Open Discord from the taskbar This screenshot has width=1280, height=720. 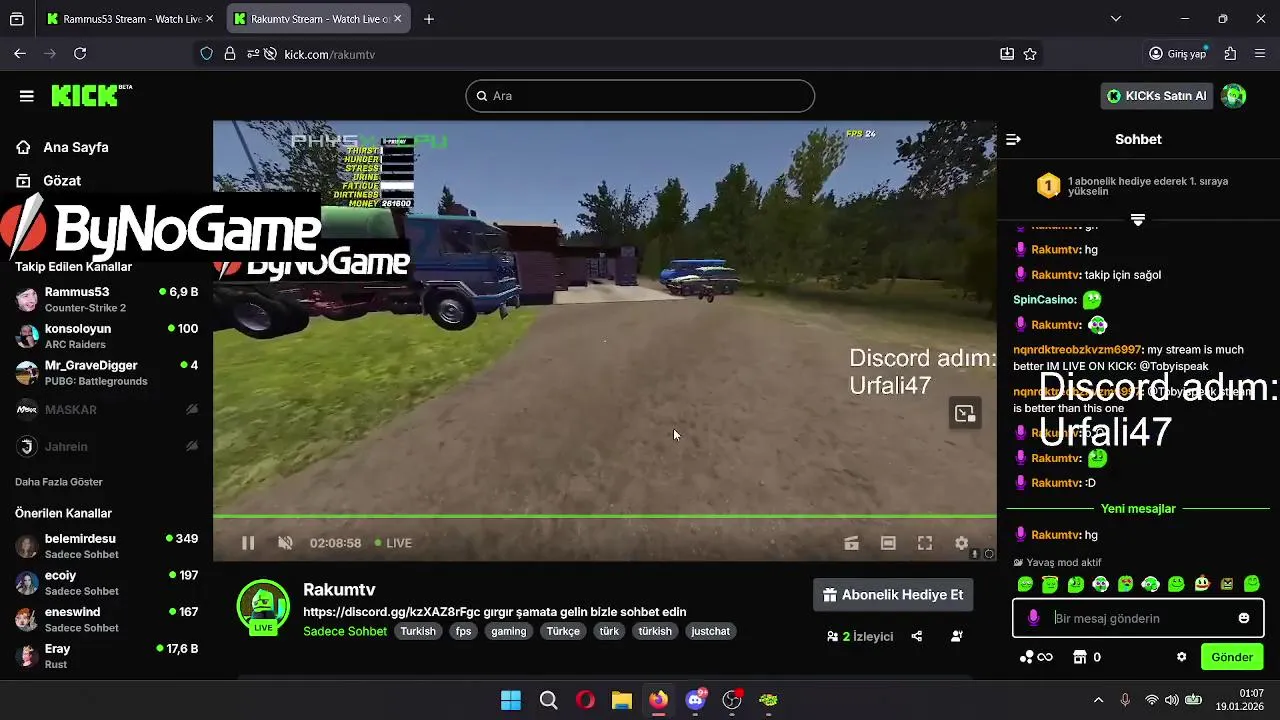696,700
